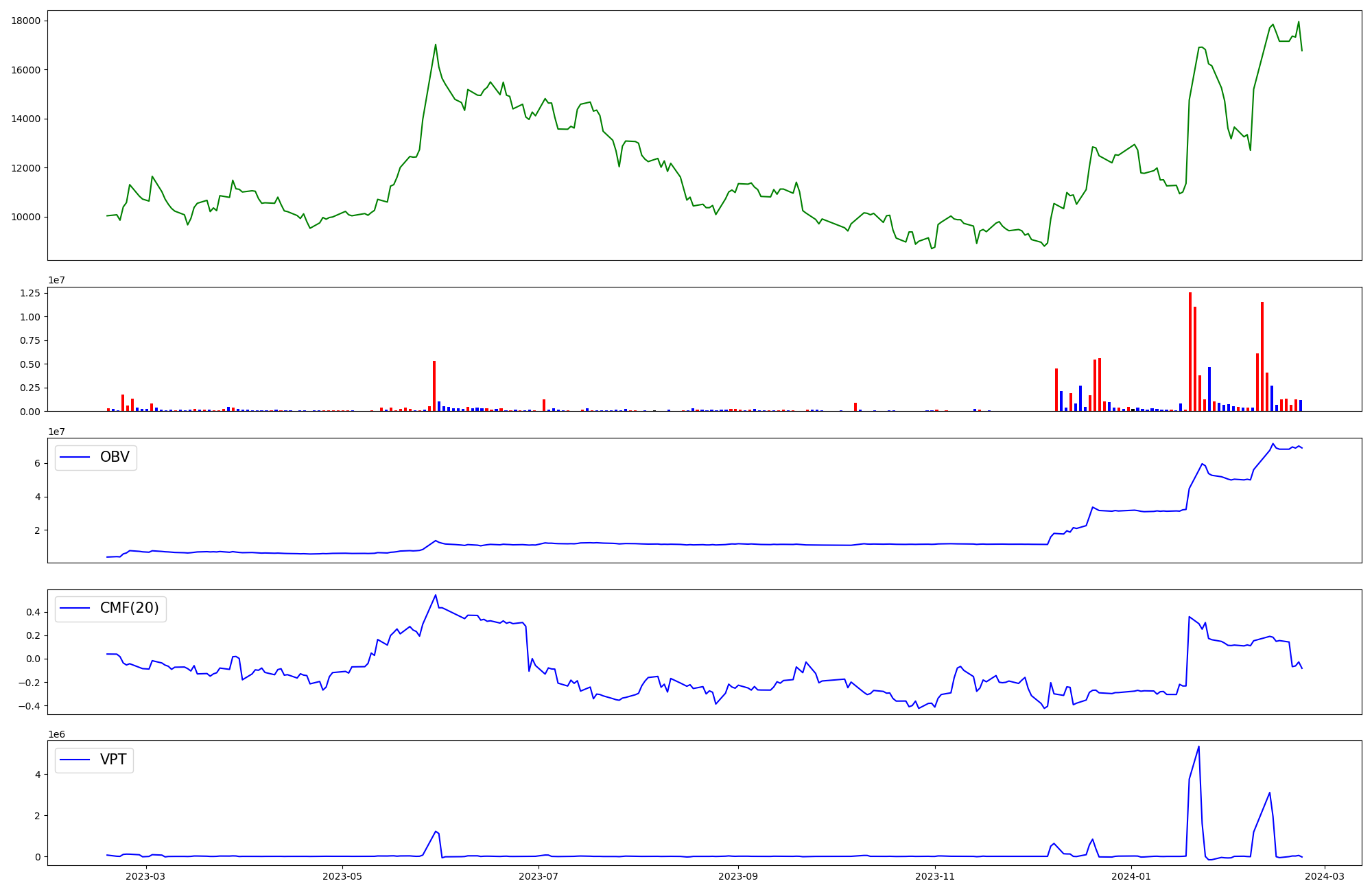Click the 18000 price axis tick label
This screenshot has height=892, width=1372.
25,21
